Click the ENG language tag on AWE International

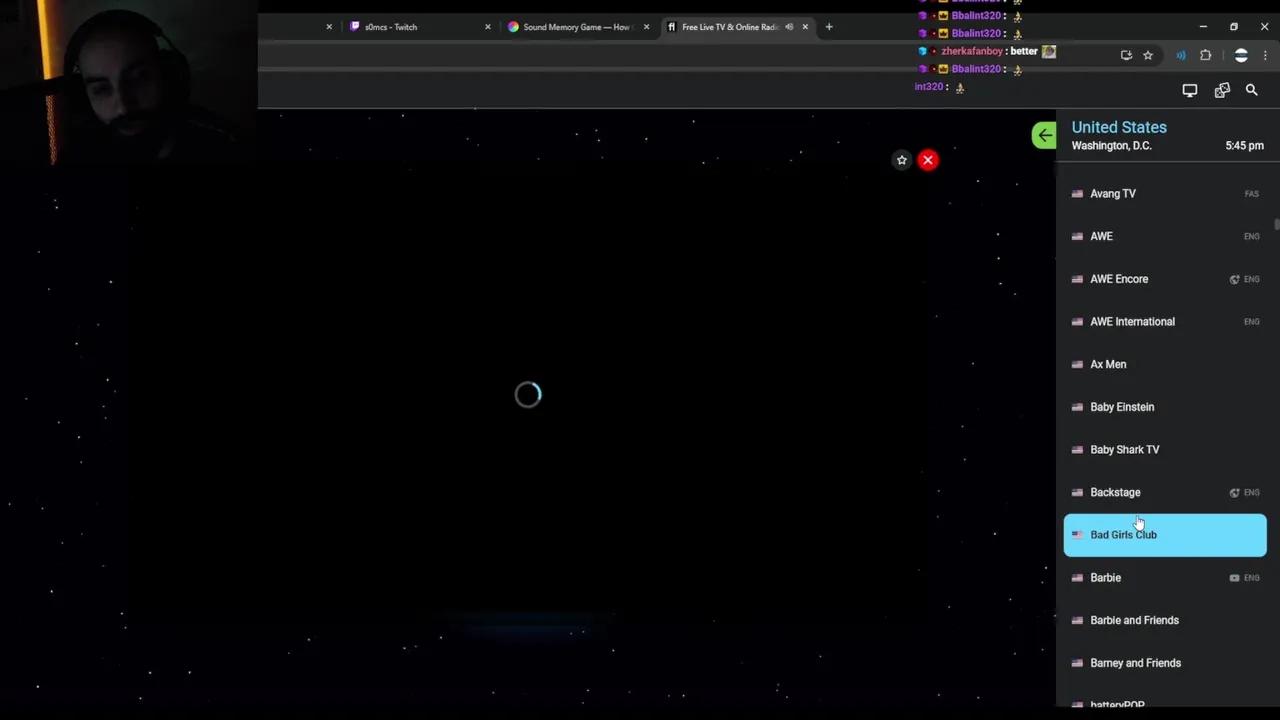click(x=1251, y=322)
